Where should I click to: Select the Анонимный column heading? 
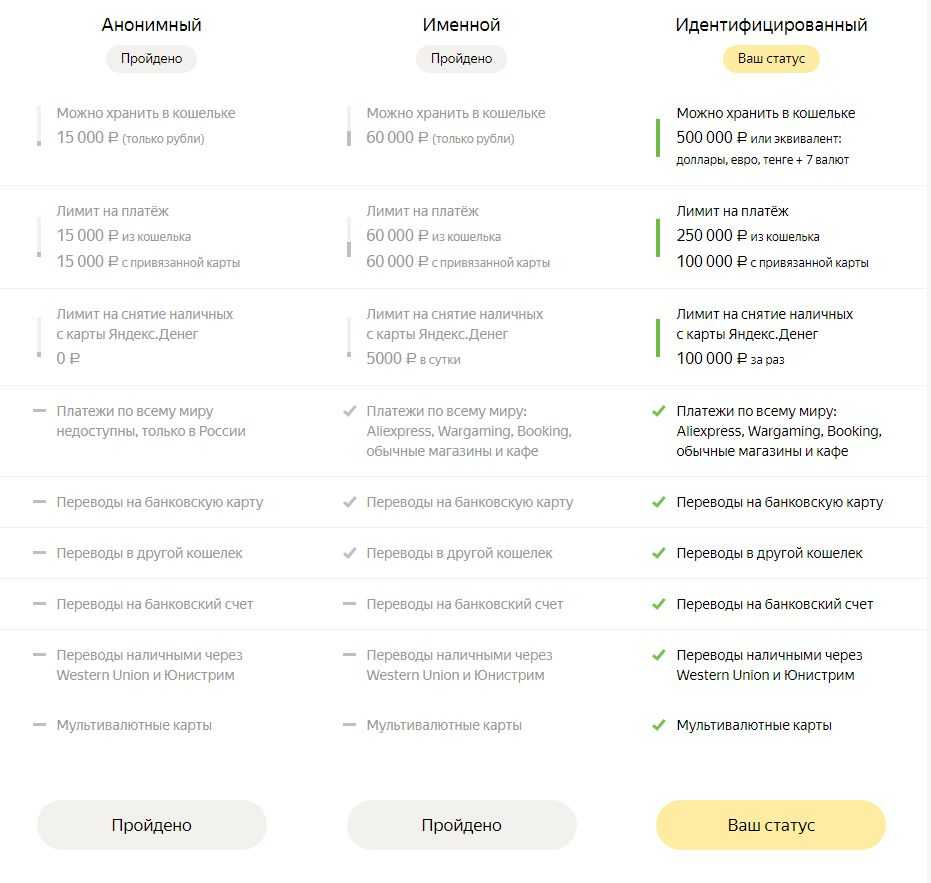pos(151,25)
